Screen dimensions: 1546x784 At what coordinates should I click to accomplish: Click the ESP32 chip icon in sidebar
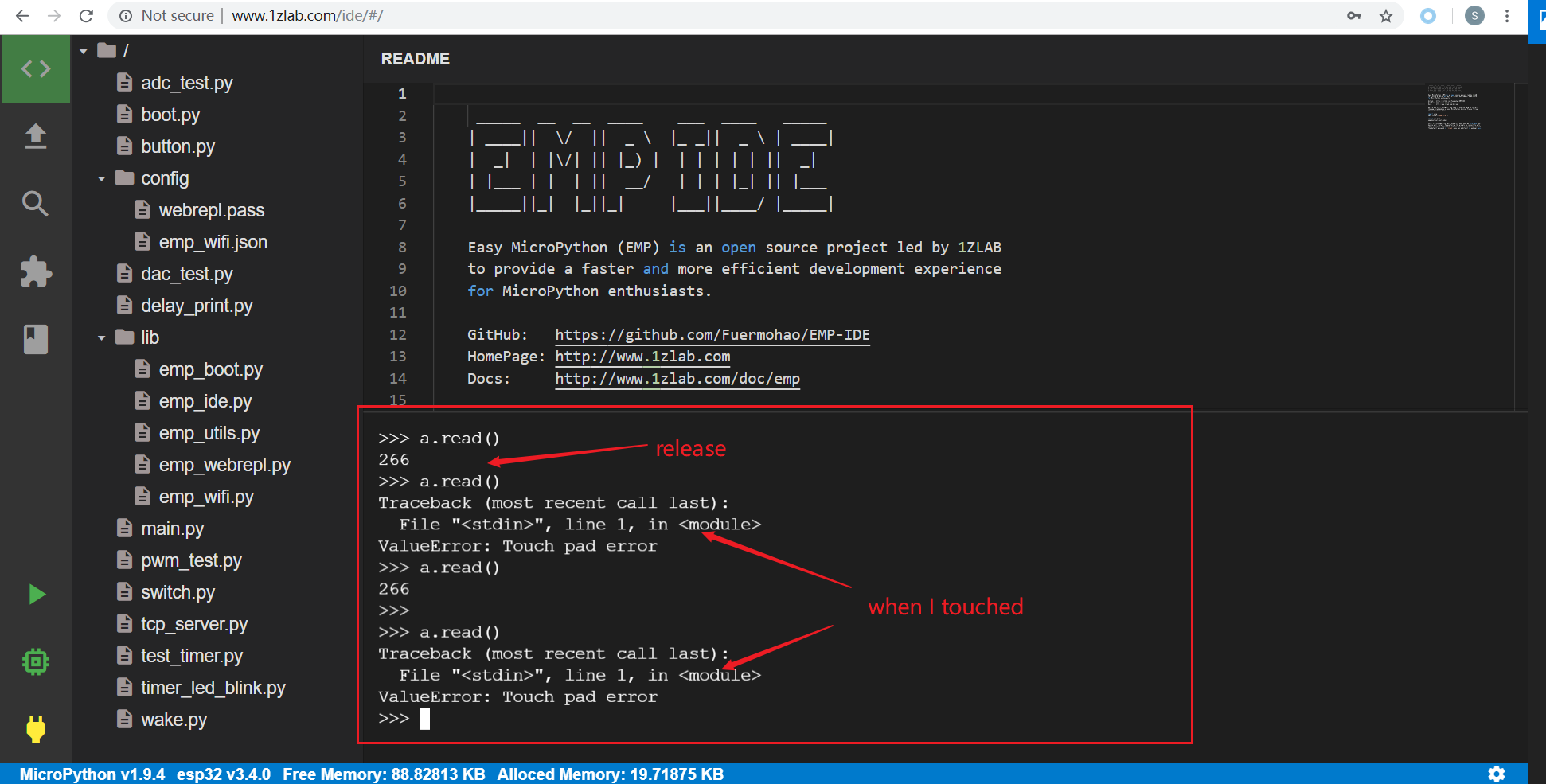tap(36, 661)
